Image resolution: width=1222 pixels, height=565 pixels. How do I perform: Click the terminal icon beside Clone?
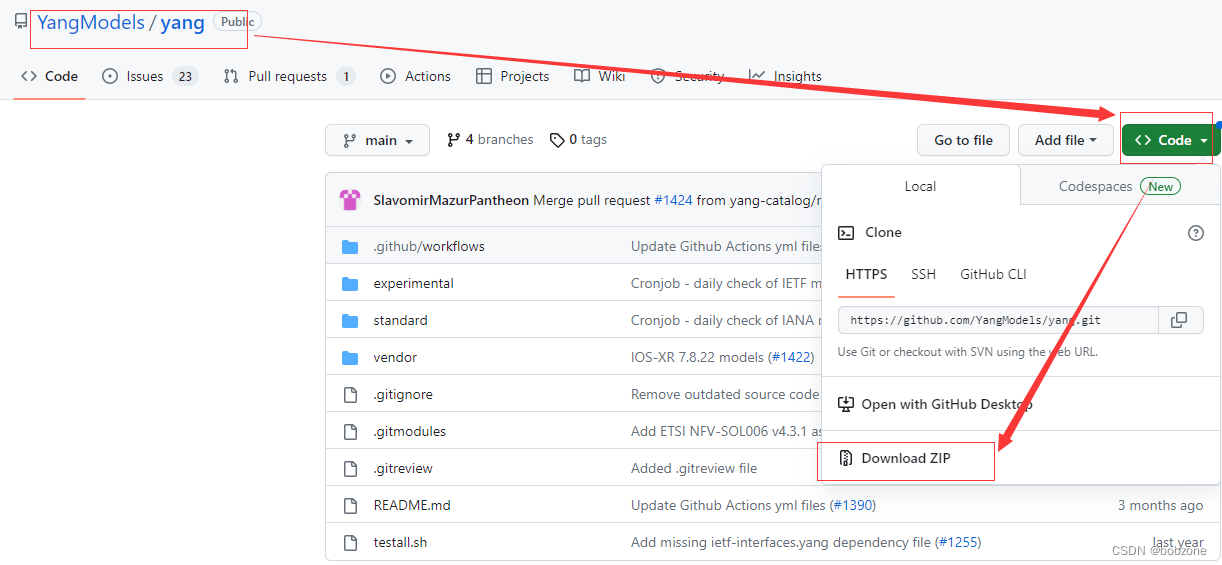click(846, 233)
